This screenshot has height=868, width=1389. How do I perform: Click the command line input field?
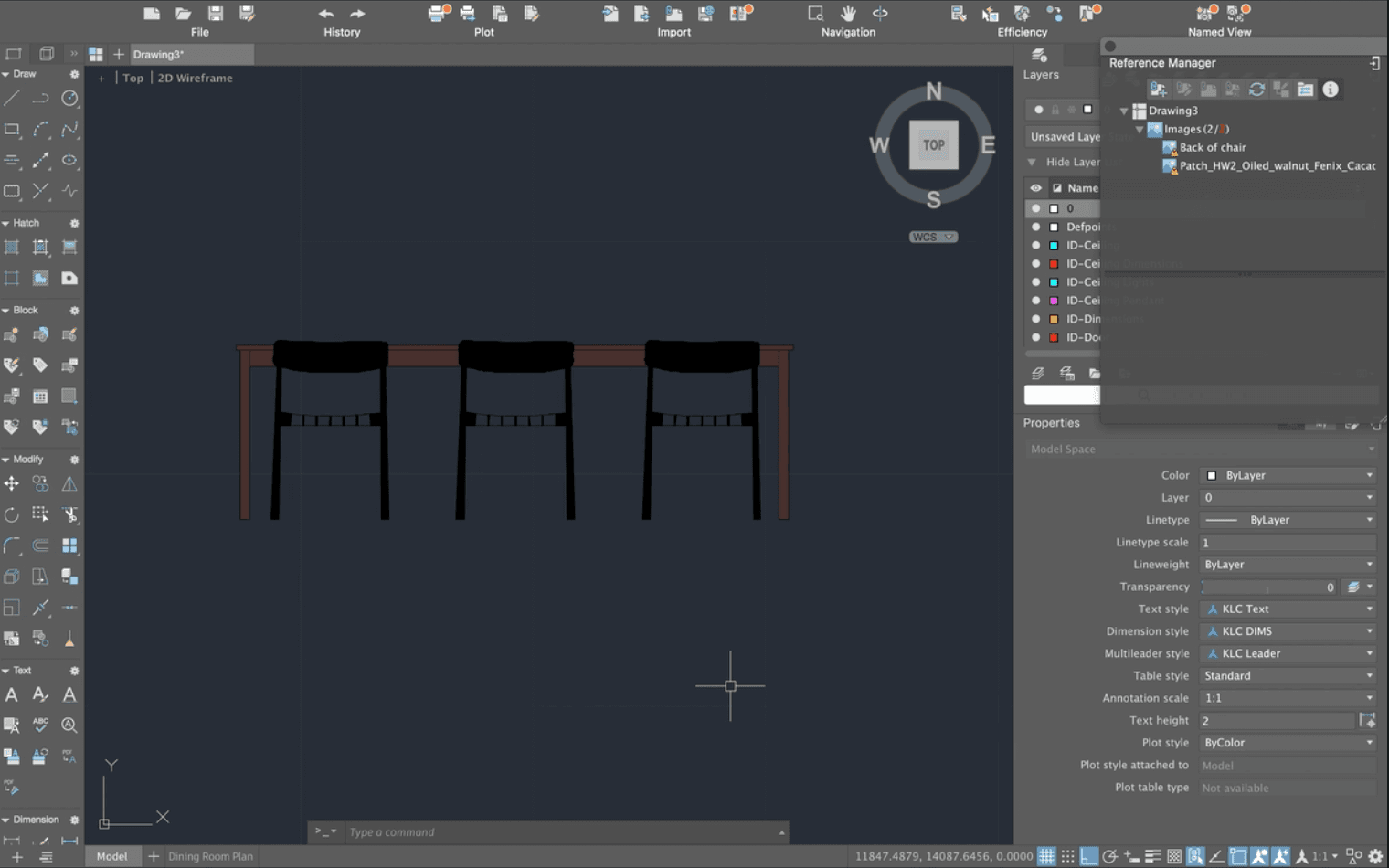(561, 832)
